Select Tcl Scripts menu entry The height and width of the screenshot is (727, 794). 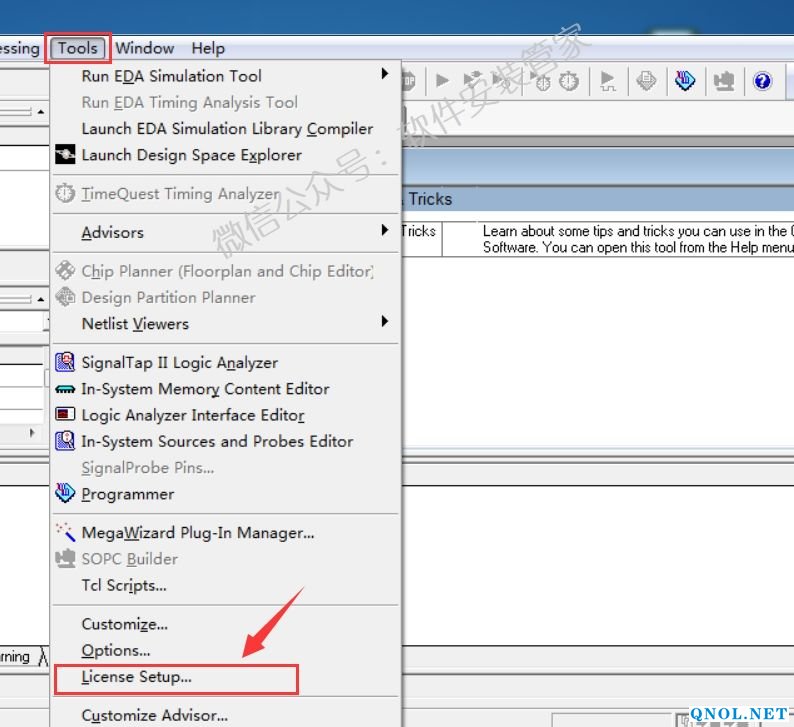(x=124, y=585)
